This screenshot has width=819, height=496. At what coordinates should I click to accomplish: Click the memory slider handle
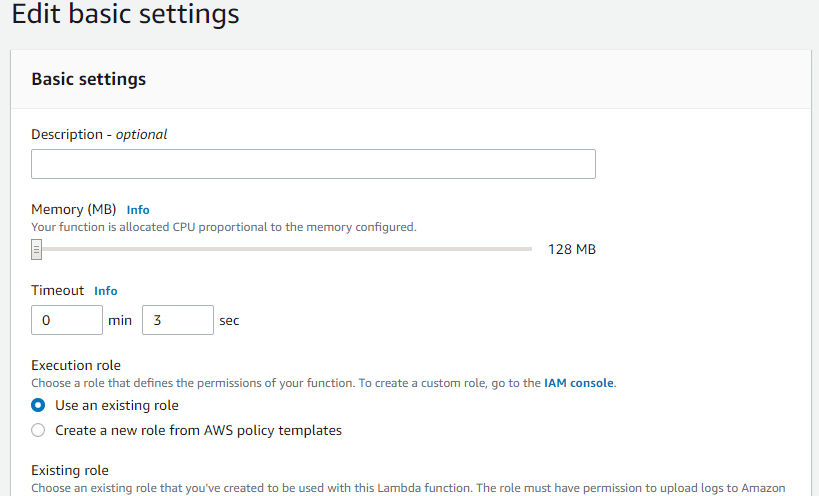pos(36,250)
